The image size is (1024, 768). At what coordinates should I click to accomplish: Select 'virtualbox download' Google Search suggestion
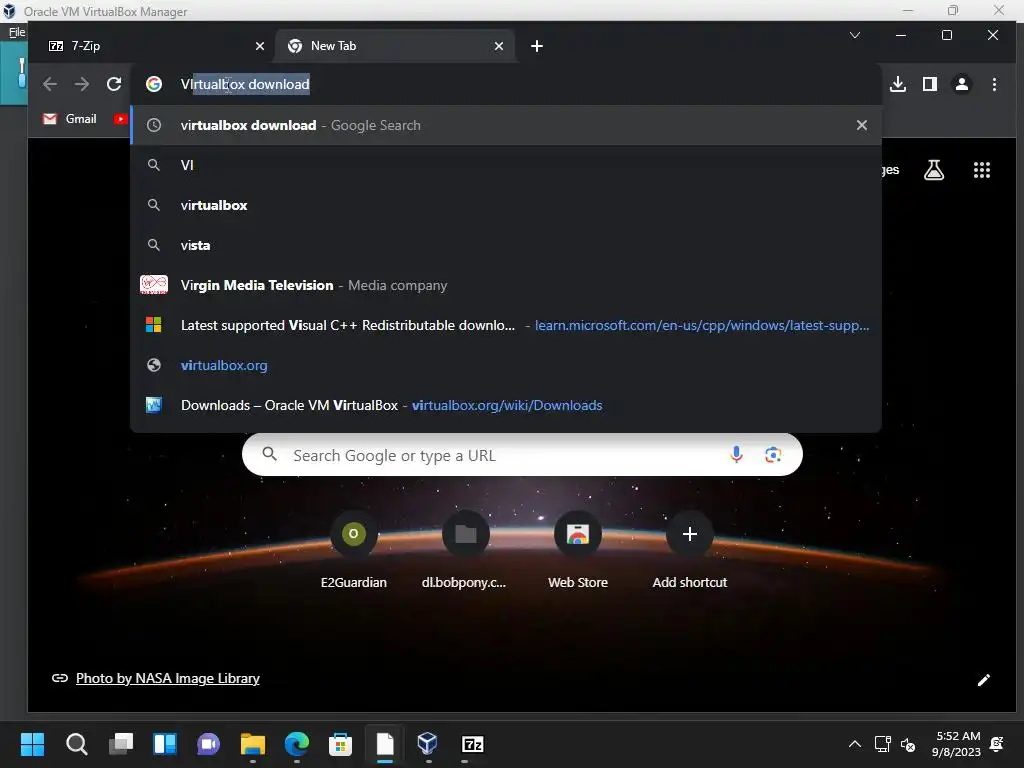click(506, 125)
